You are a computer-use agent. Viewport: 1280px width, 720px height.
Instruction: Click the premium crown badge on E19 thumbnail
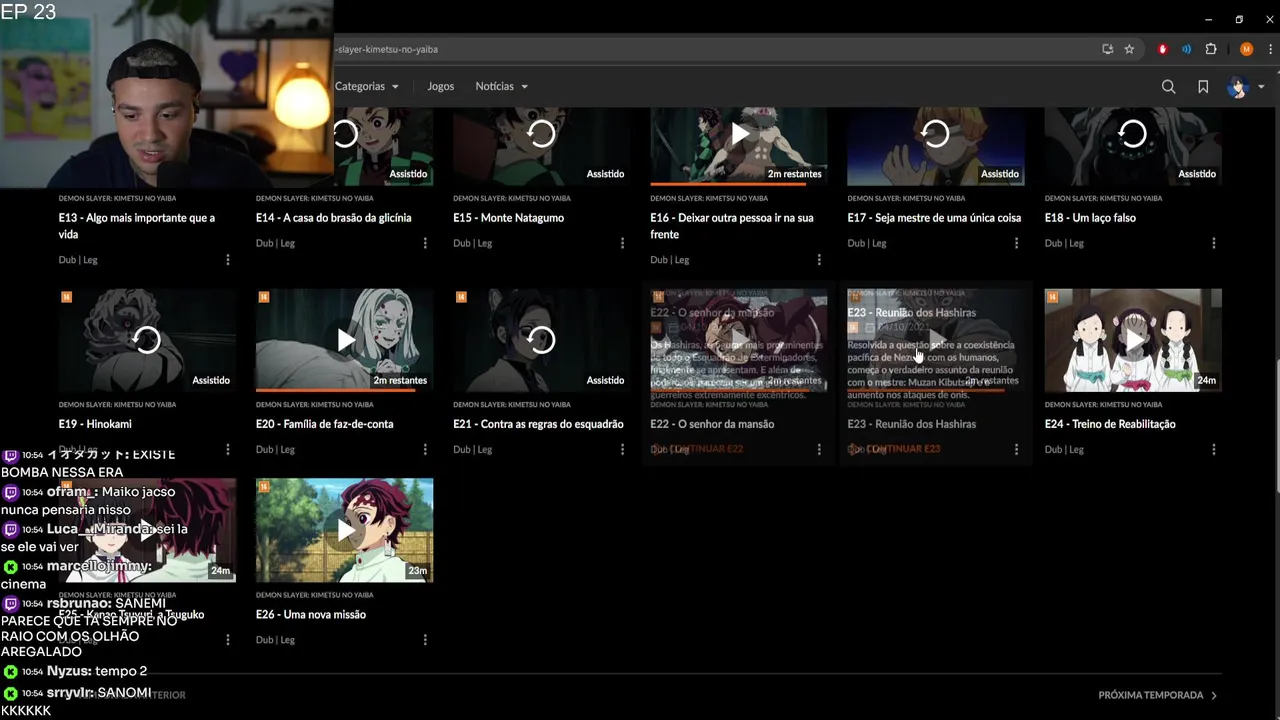click(66, 297)
